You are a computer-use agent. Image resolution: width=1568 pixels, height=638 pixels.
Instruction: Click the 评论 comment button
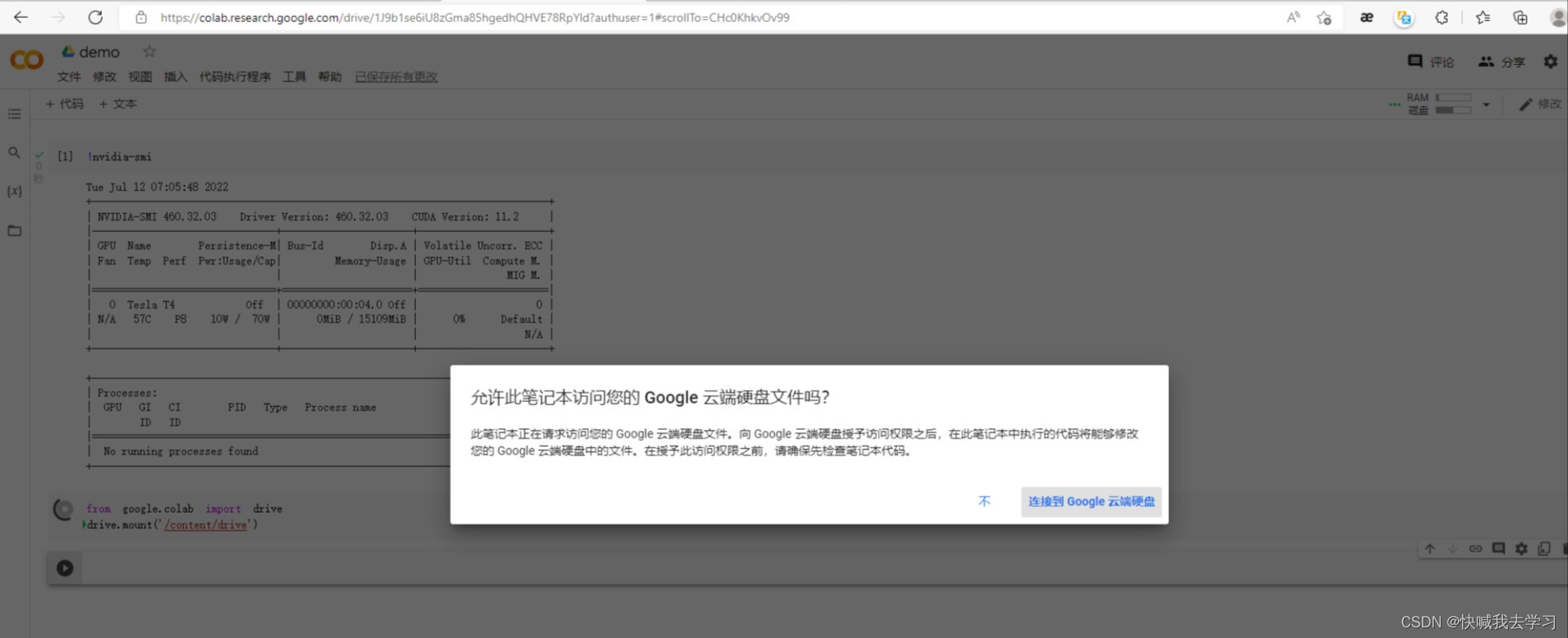1430,62
